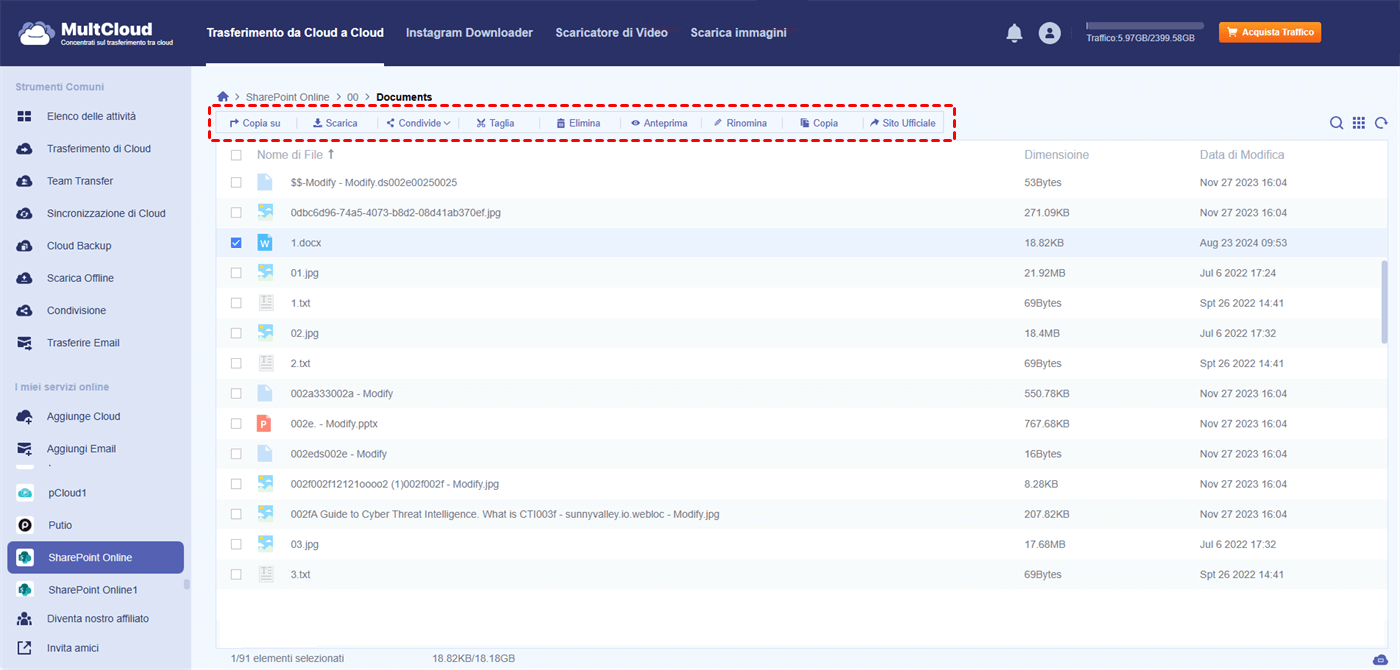The width and height of the screenshot is (1400, 670).
Task: Open Trasferimento da Cloud a Cloud tab
Action: click(295, 33)
